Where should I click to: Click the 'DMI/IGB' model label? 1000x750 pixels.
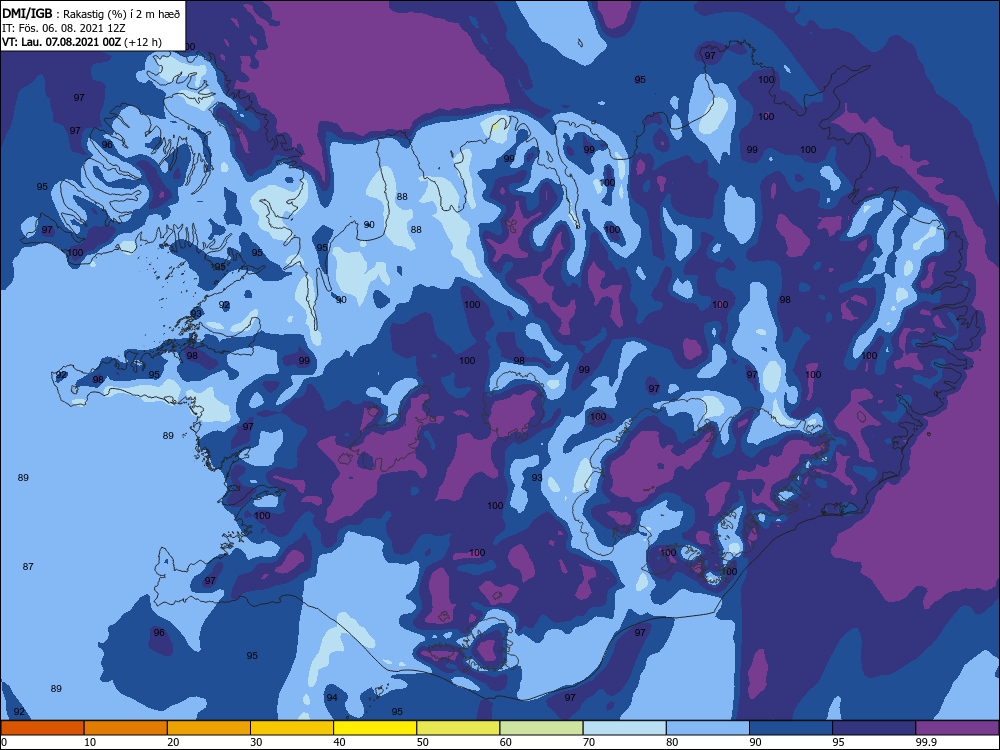click(27, 14)
